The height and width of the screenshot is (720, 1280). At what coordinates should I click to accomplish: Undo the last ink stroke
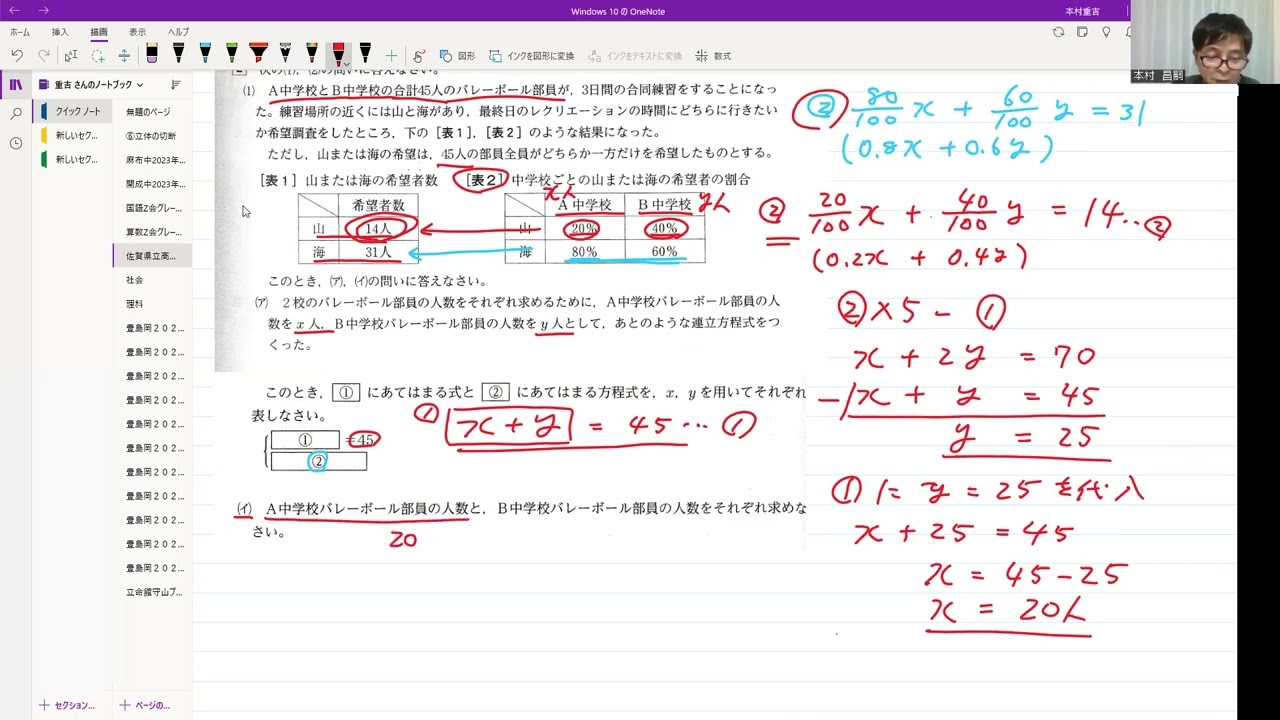coord(17,56)
